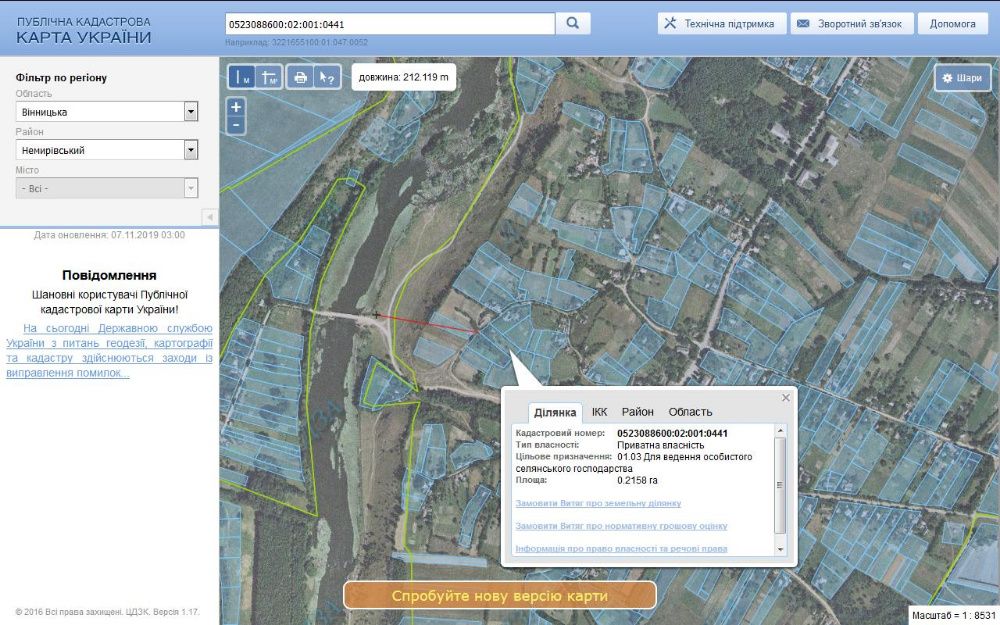
Task: Open the Область dropdown showing Вінницька
Action: tap(107, 112)
